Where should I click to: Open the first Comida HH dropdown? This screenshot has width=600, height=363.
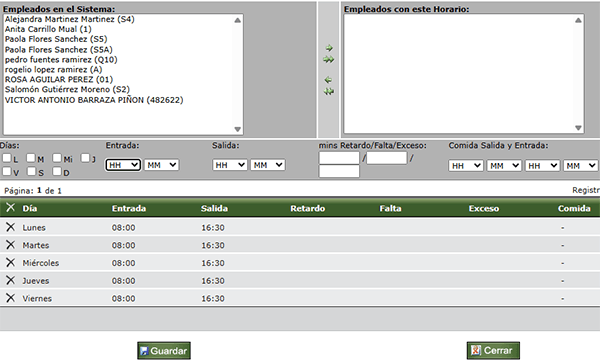(x=466, y=166)
